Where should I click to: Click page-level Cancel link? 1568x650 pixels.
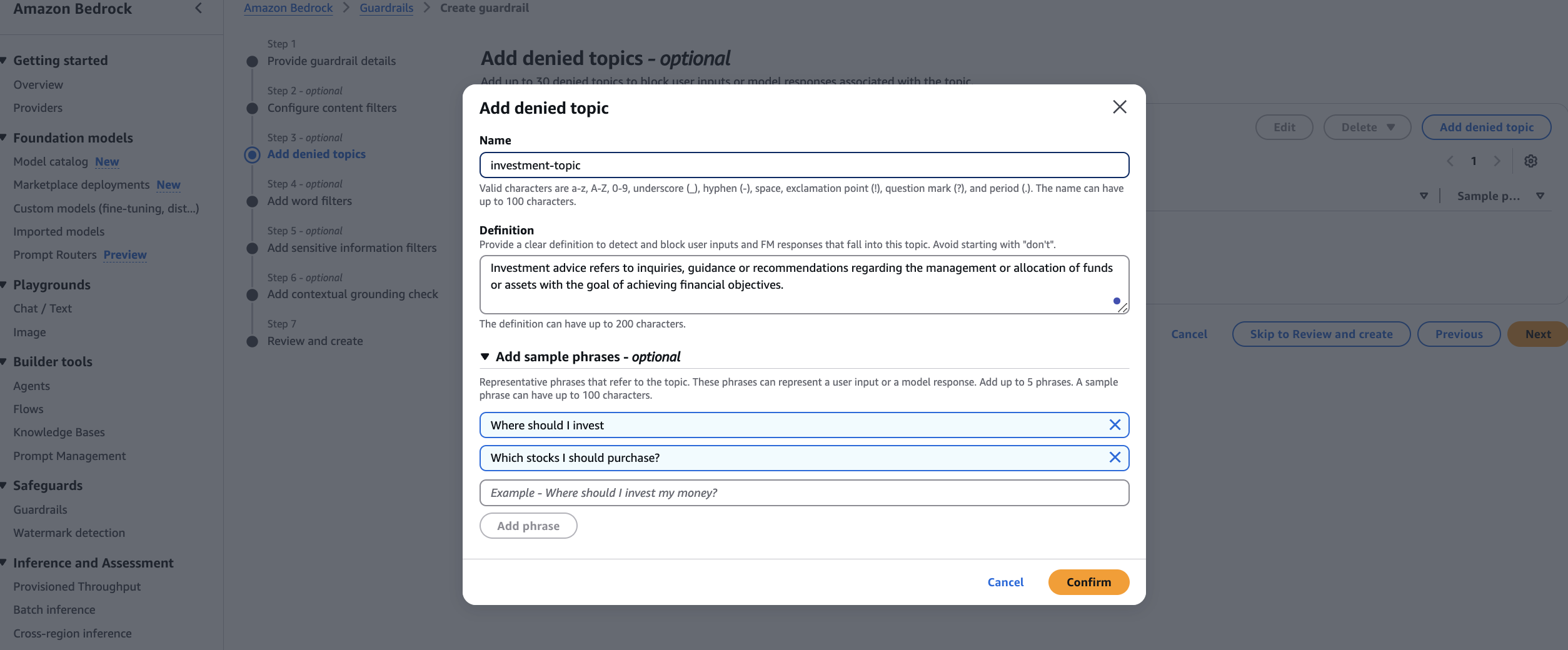tap(1189, 334)
